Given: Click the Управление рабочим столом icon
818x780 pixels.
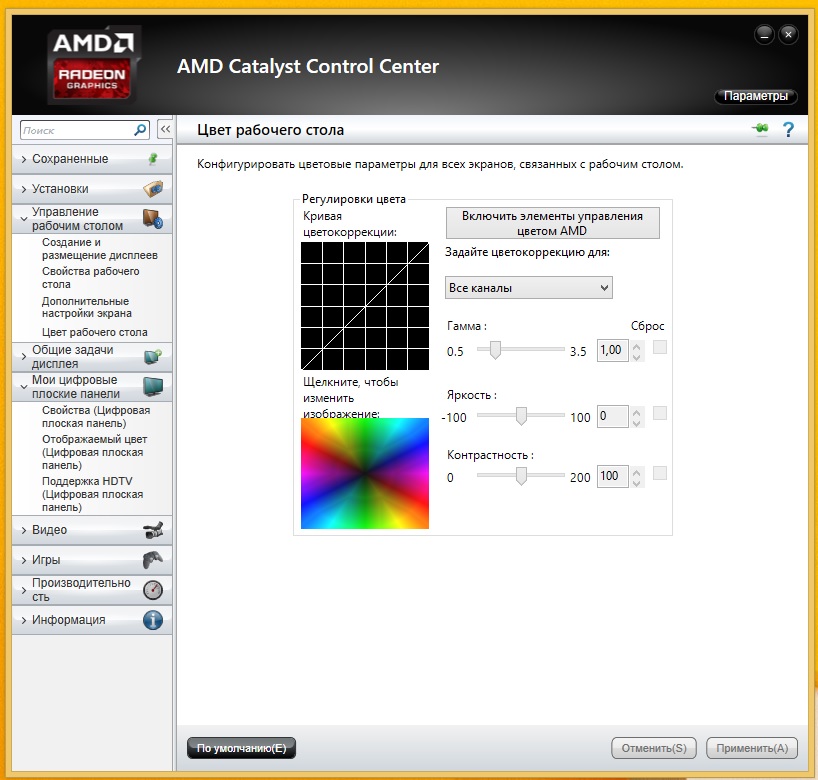Looking at the screenshot, I should pos(153,219).
